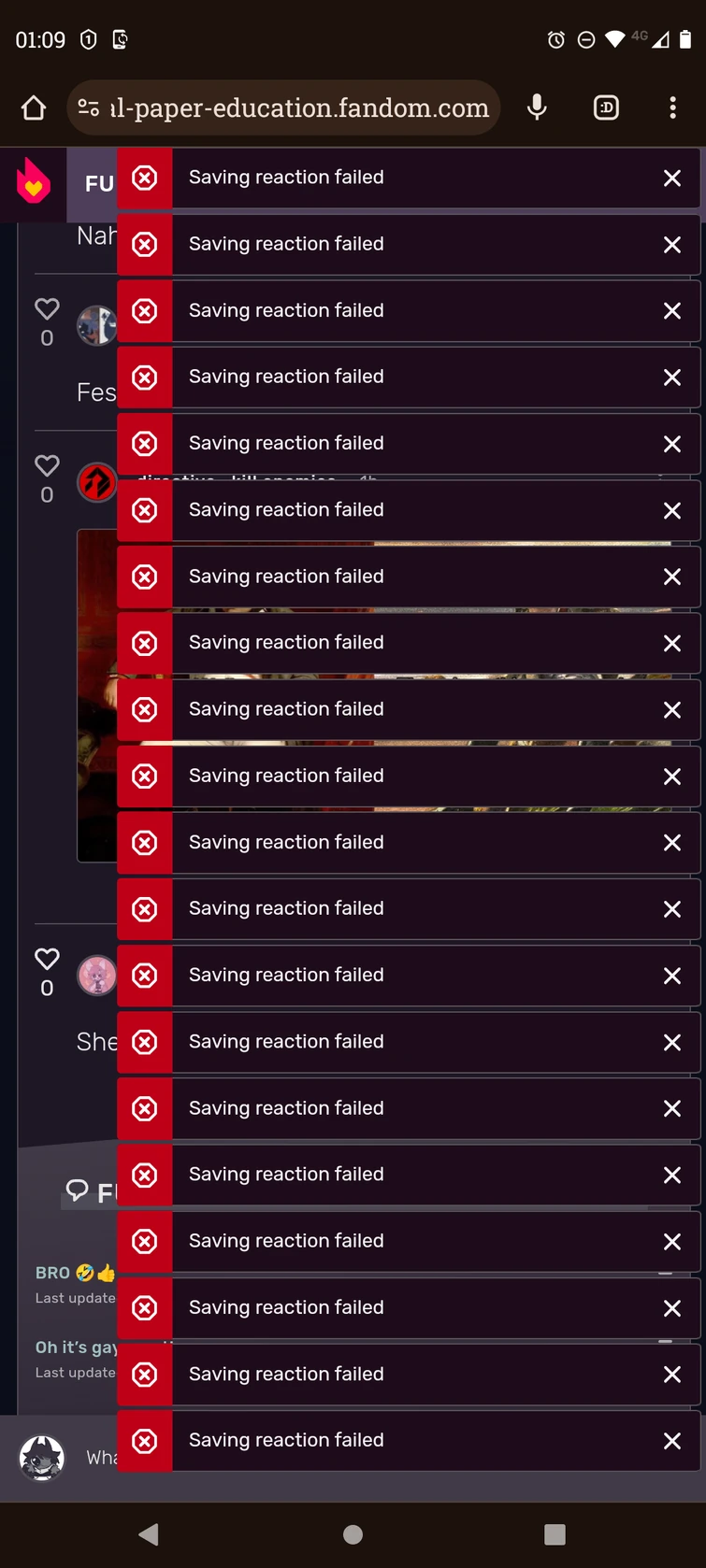Like the first comment with heart icon

47,308
